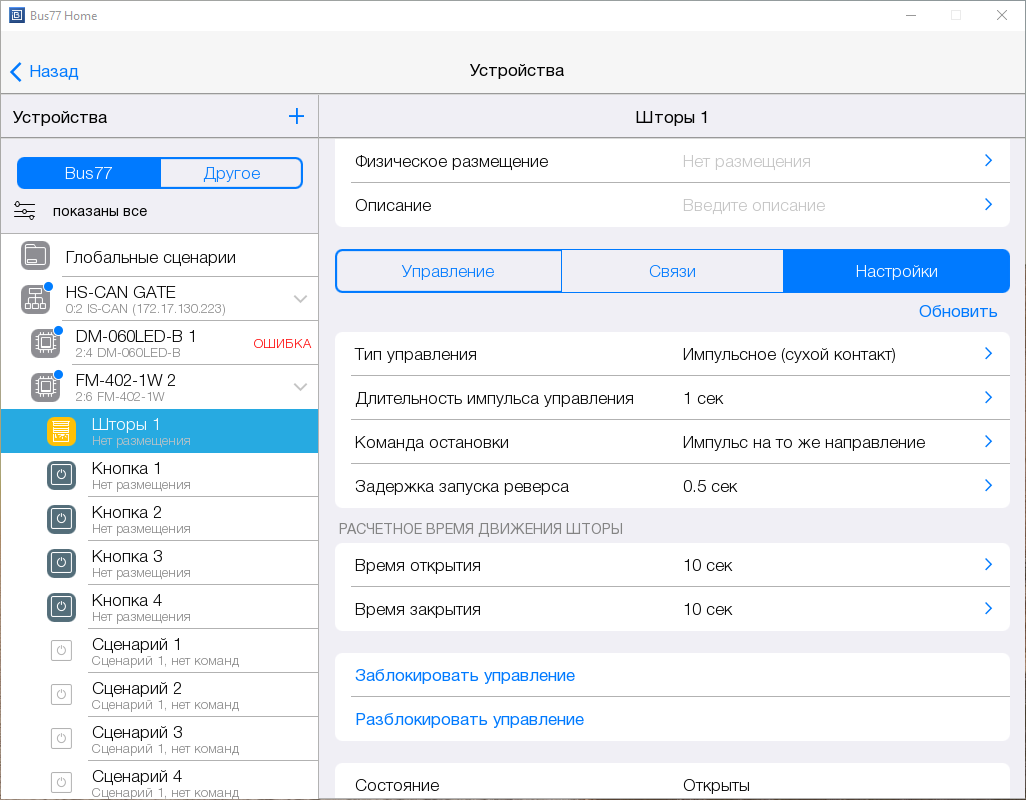1026x800 pixels.
Task: Click the Обновить link
Action: point(957,311)
